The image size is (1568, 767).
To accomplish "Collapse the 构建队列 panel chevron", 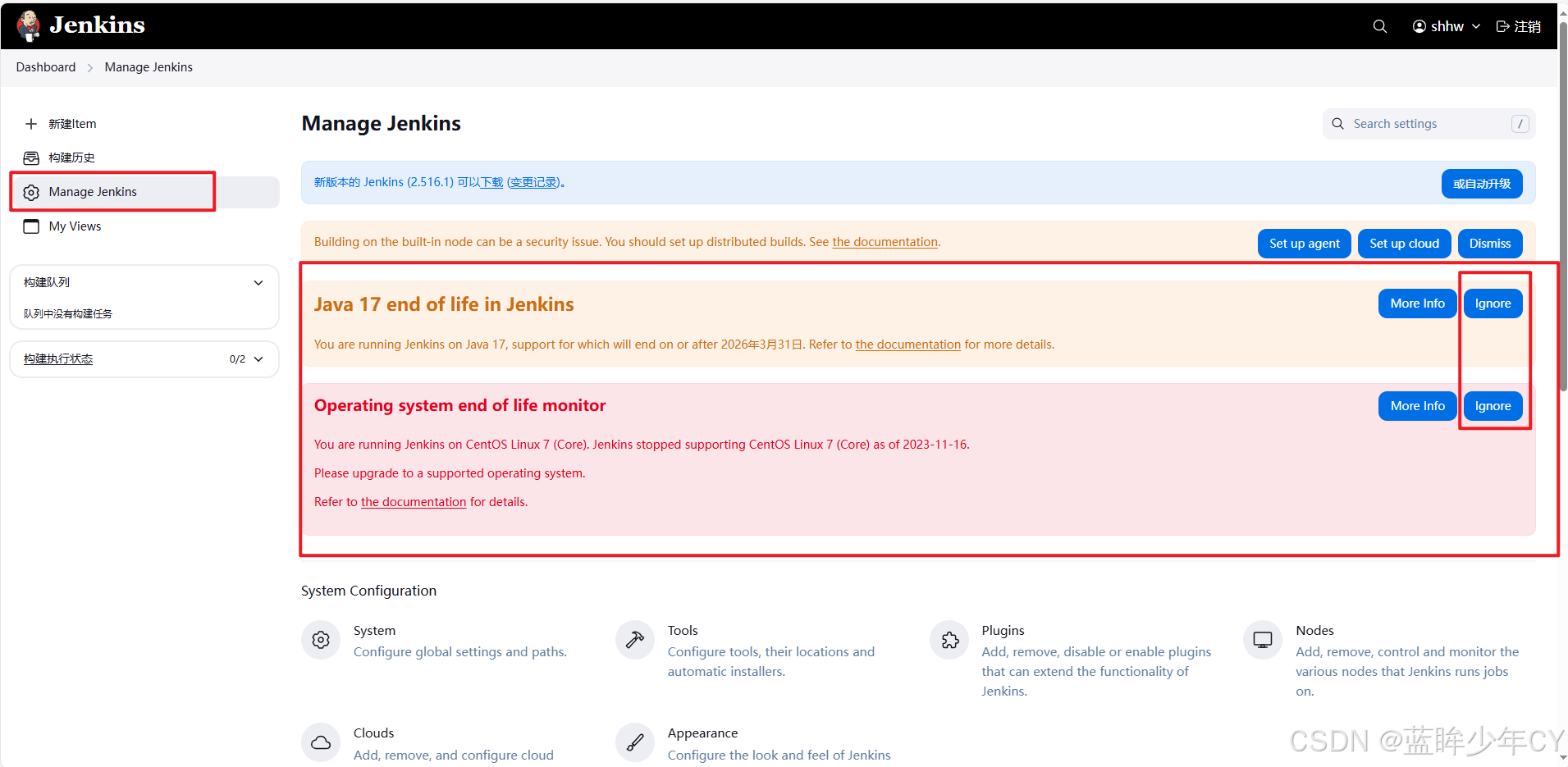I will [258, 283].
